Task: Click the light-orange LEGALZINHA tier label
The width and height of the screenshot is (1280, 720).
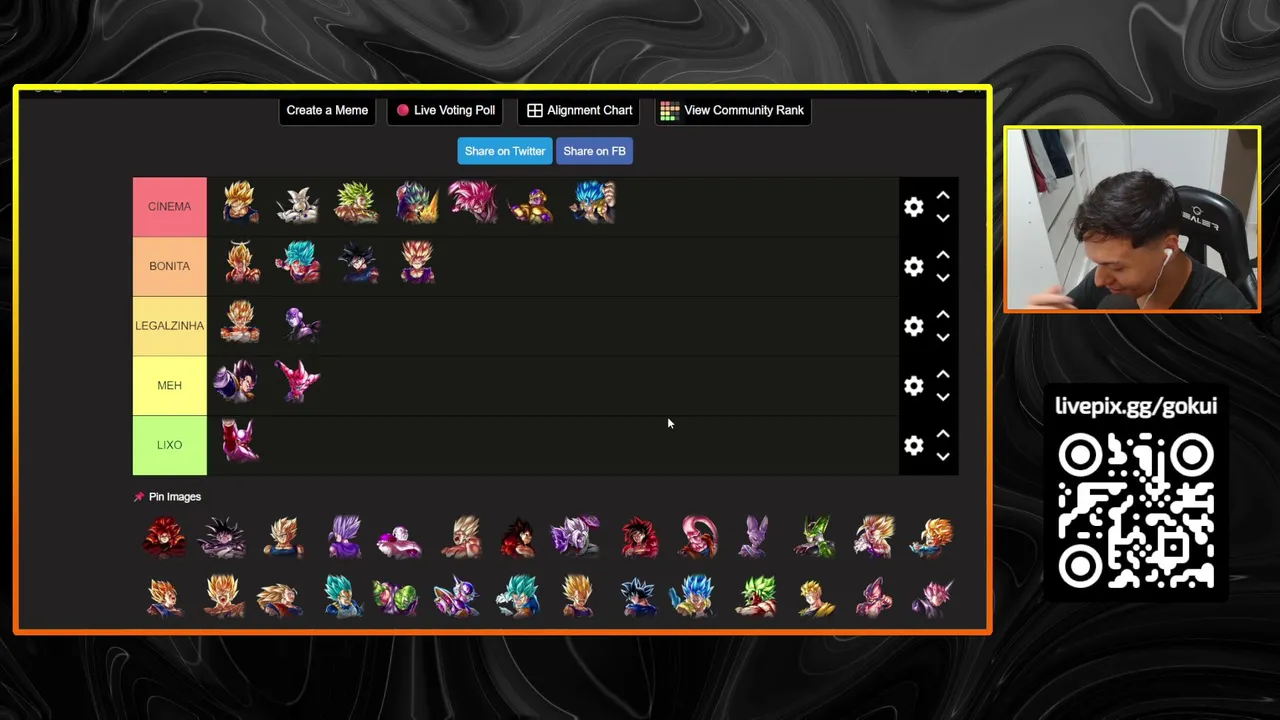Action: tap(169, 326)
